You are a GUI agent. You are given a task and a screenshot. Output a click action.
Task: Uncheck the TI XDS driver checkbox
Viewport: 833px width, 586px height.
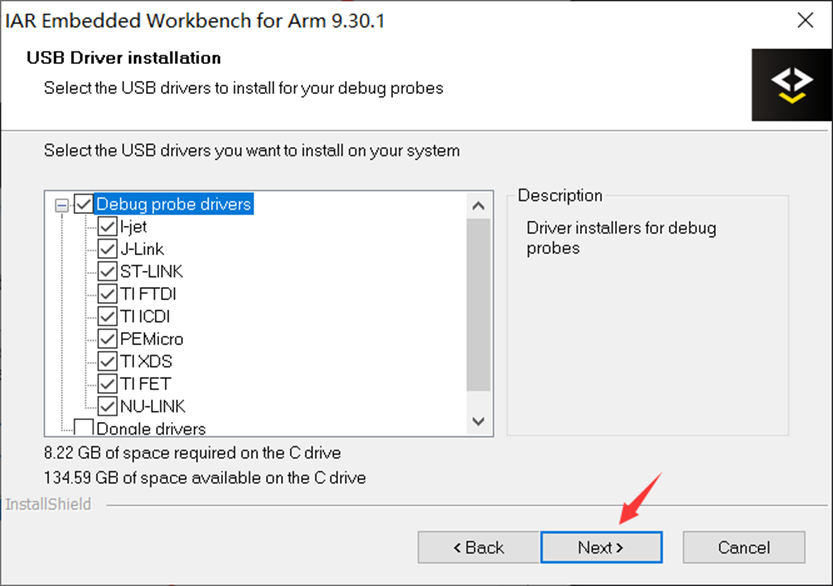pyautogui.click(x=108, y=361)
